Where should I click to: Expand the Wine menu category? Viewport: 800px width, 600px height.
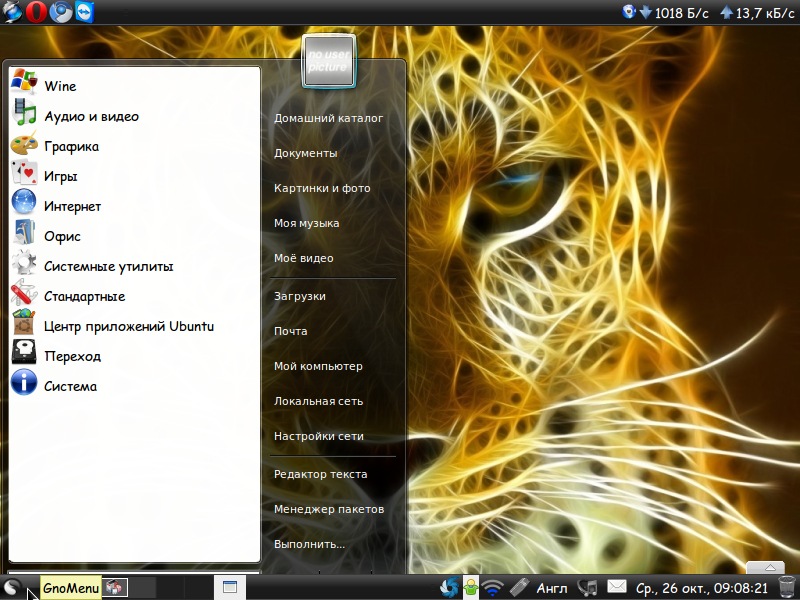pos(60,86)
